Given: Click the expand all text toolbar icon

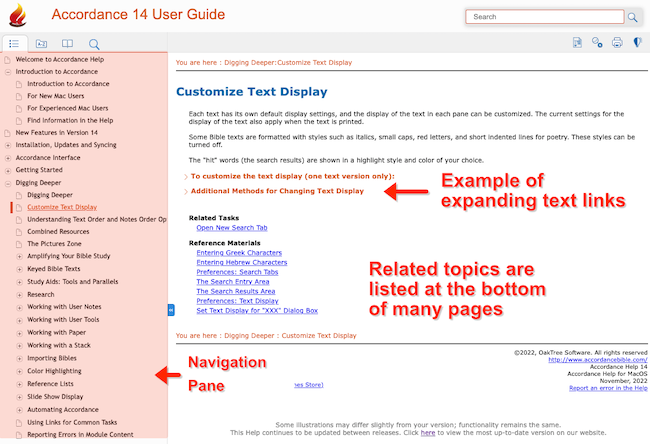Looking at the screenshot, I should (x=578, y=43).
